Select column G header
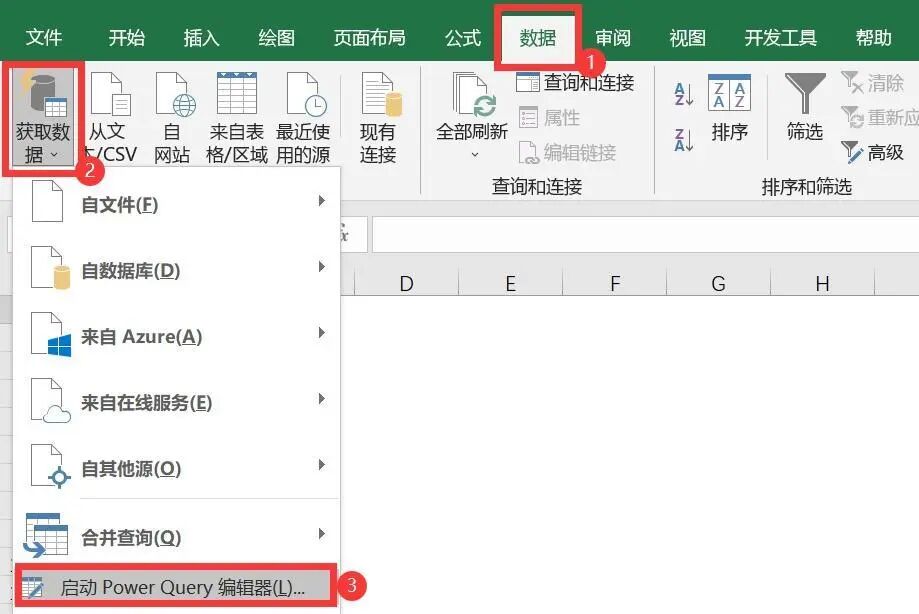This screenshot has width=919, height=614. click(719, 284)
